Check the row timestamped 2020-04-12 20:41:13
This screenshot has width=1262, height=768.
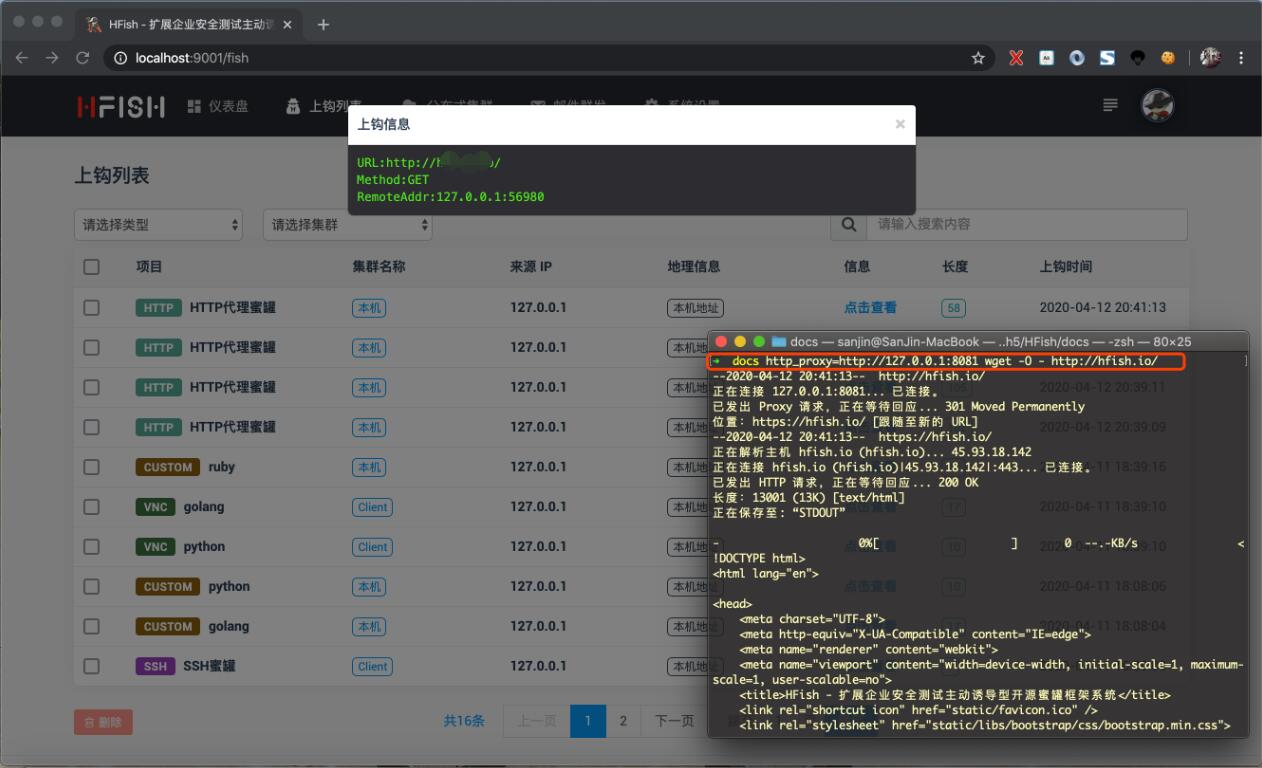tap(92, 307)
